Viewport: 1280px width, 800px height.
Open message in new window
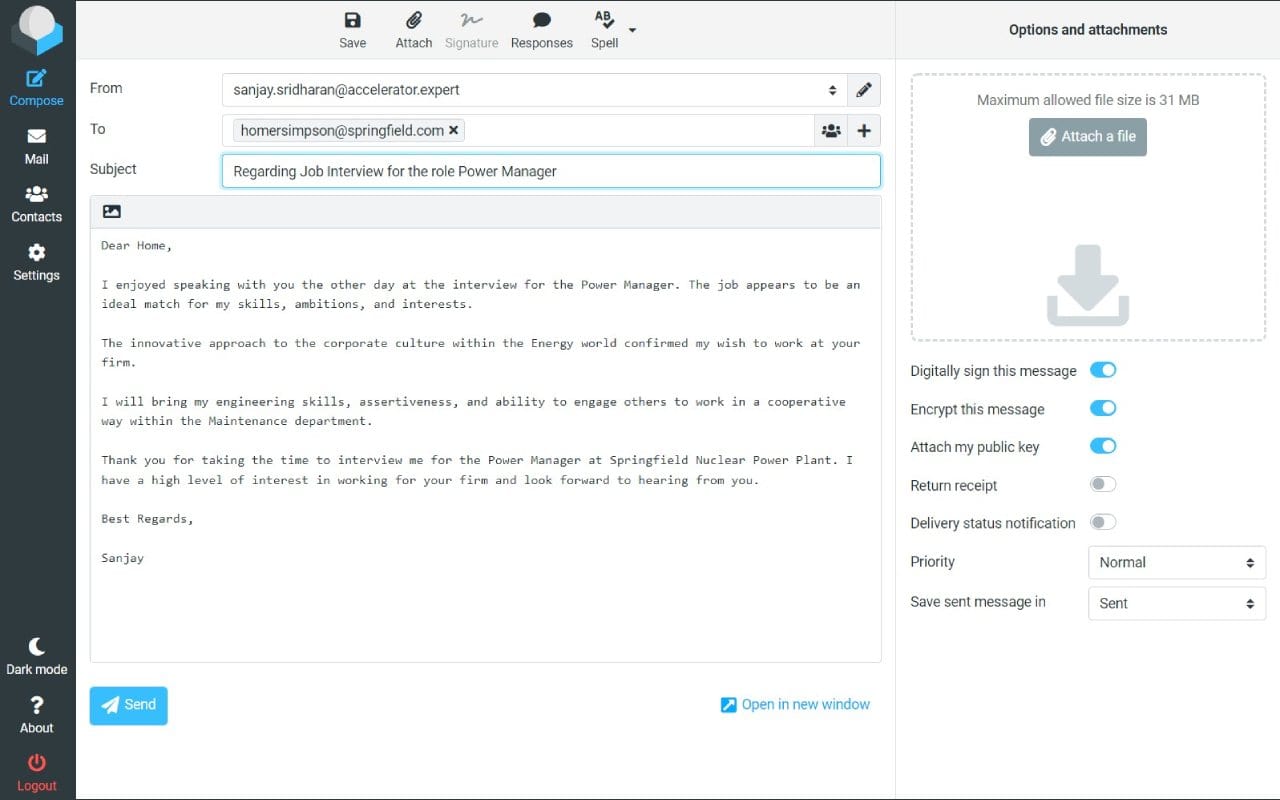coord(795,704)
